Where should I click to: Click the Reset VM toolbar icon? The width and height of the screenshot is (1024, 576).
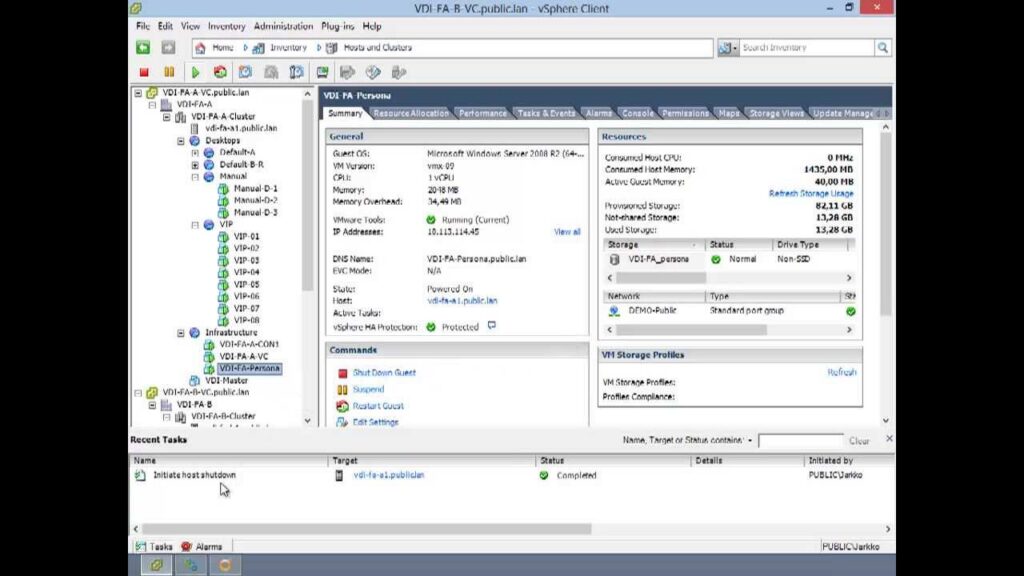[220, 72]
